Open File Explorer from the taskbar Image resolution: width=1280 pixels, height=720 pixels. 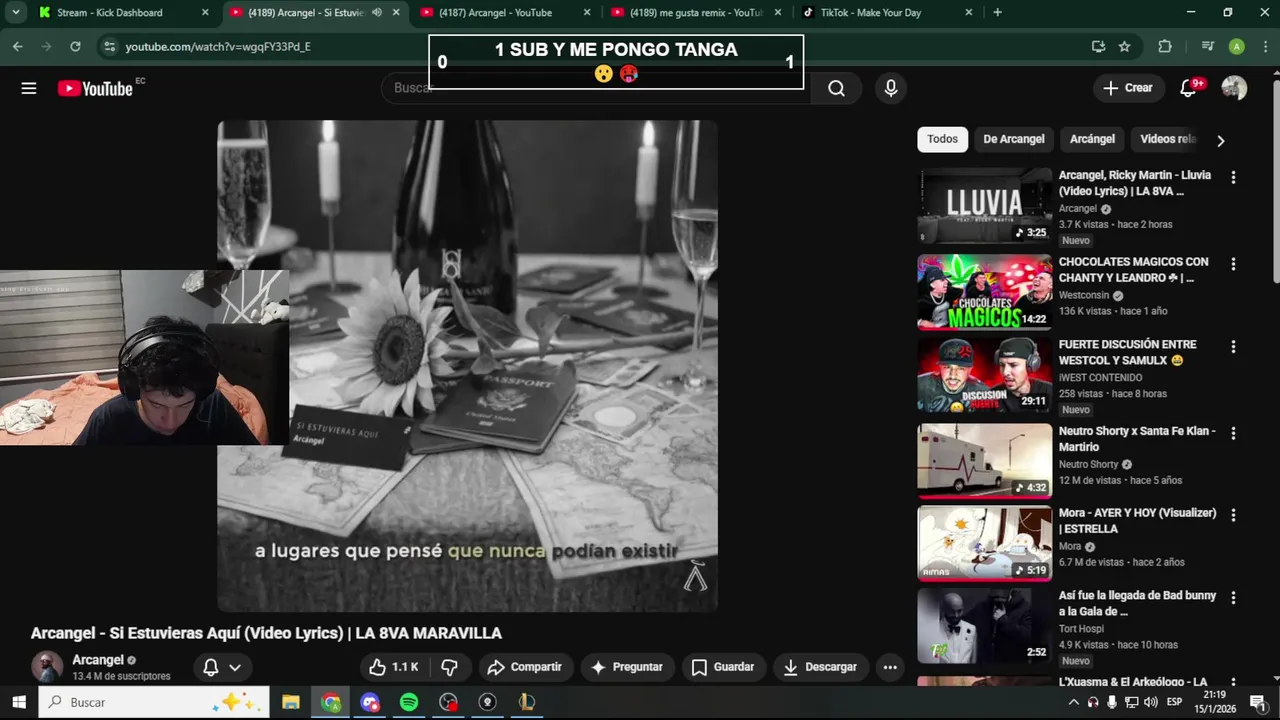coord(290,702)
